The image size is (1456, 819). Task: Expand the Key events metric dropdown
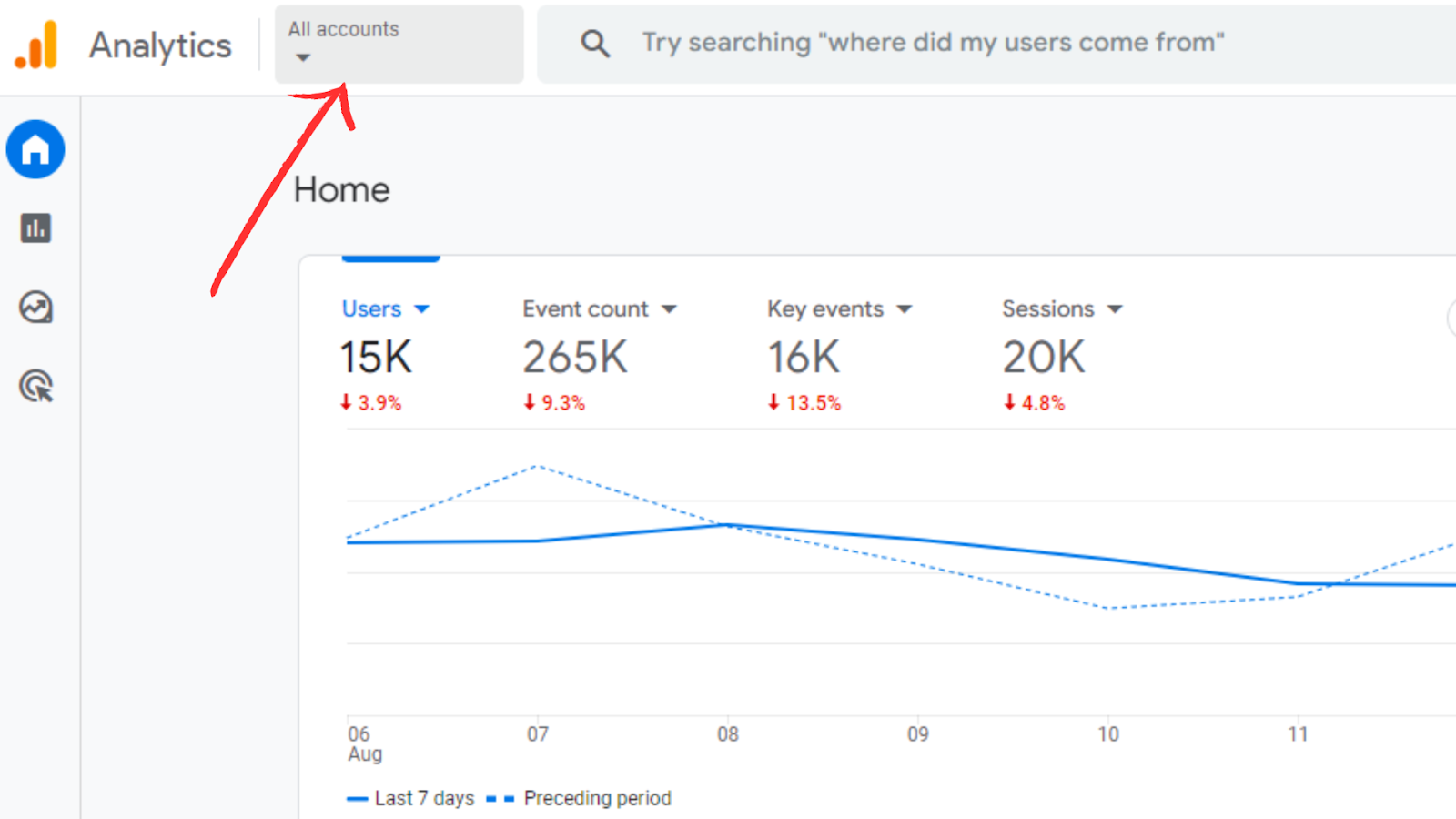pyautogui.click(x=905, y=309)
